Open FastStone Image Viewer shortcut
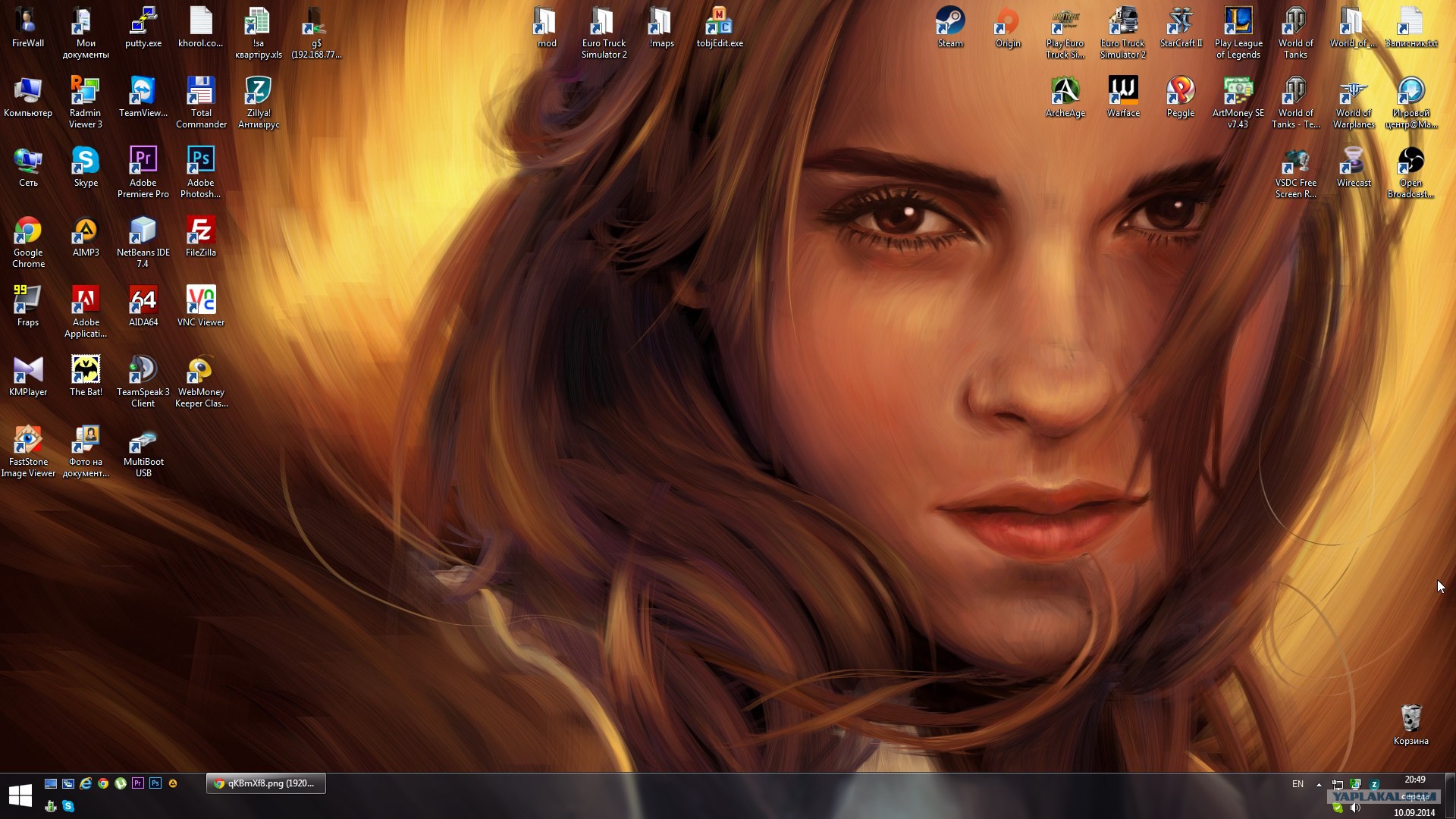Image resolution: width=1456 pixels, height=819 pixels. point(28,451)
